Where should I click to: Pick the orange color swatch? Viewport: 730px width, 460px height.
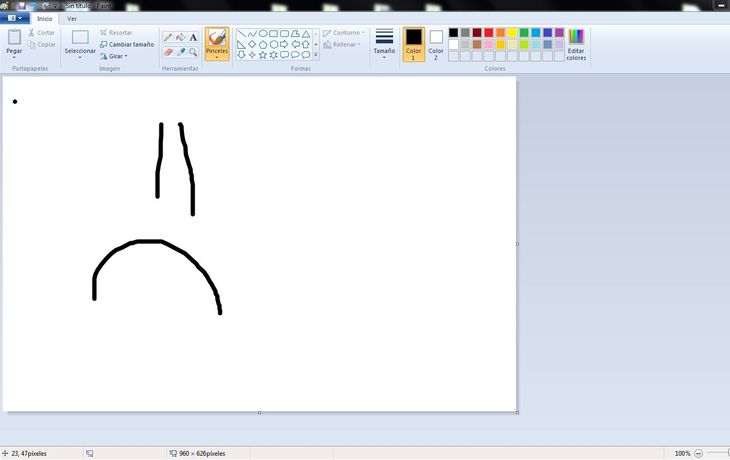[500, 33]
